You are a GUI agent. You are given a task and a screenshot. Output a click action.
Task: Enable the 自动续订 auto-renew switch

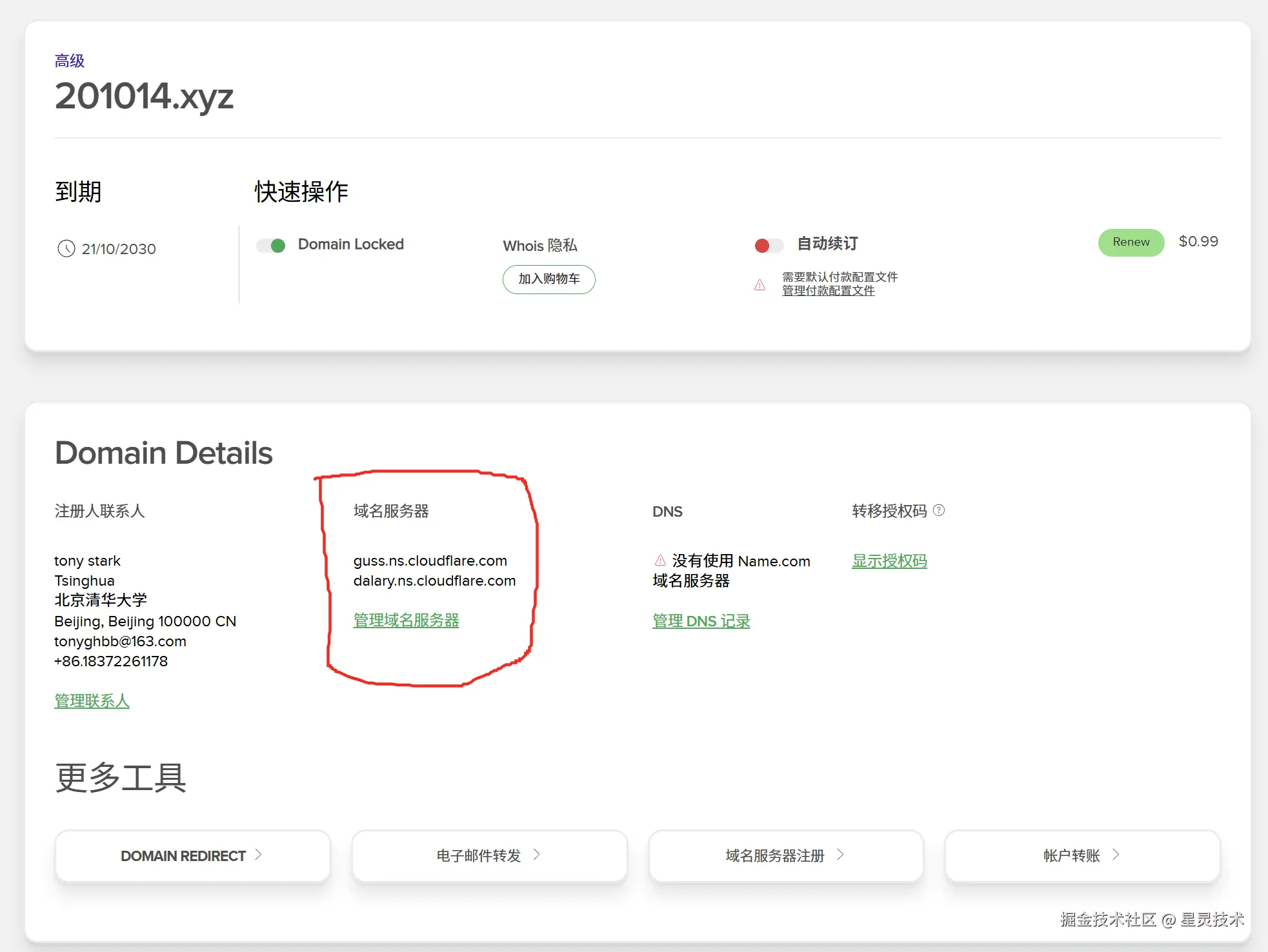coord(769,246)
